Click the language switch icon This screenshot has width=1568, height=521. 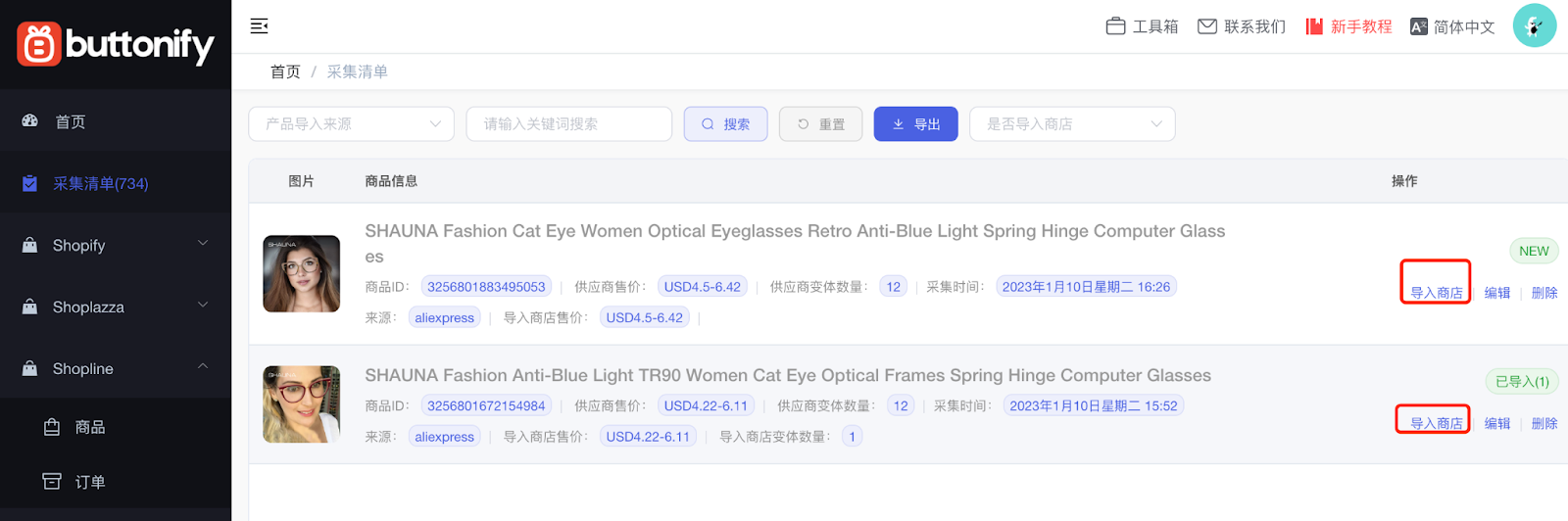pos(1418,26)
